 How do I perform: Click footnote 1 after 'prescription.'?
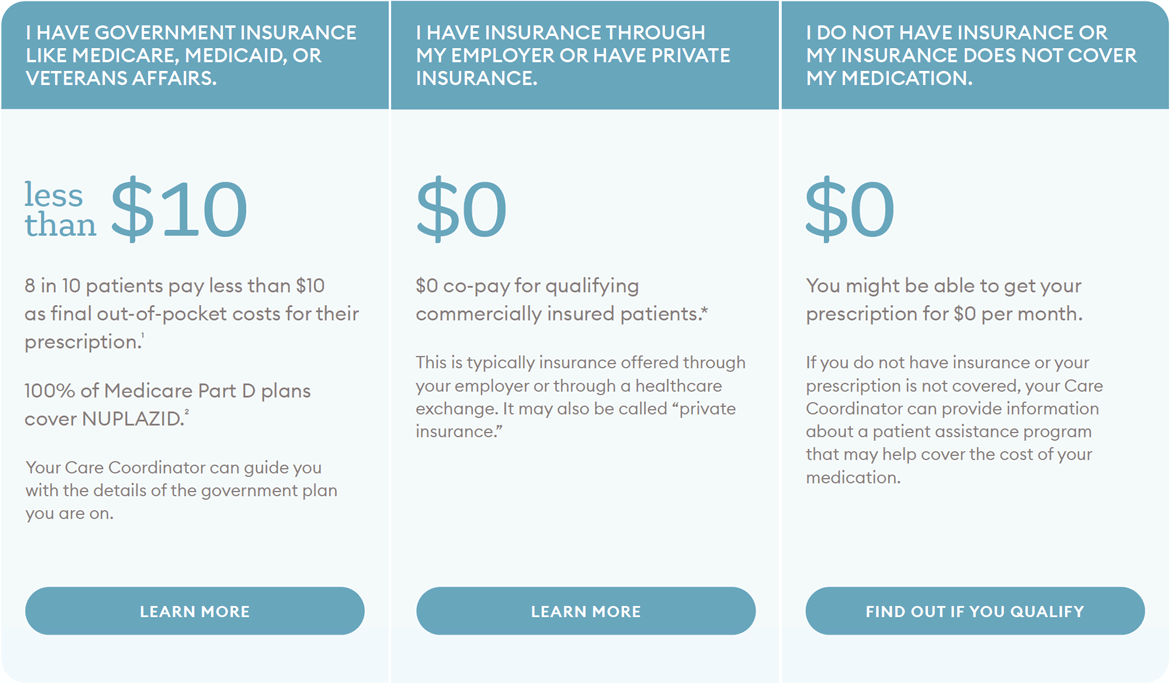pos(143,336)
